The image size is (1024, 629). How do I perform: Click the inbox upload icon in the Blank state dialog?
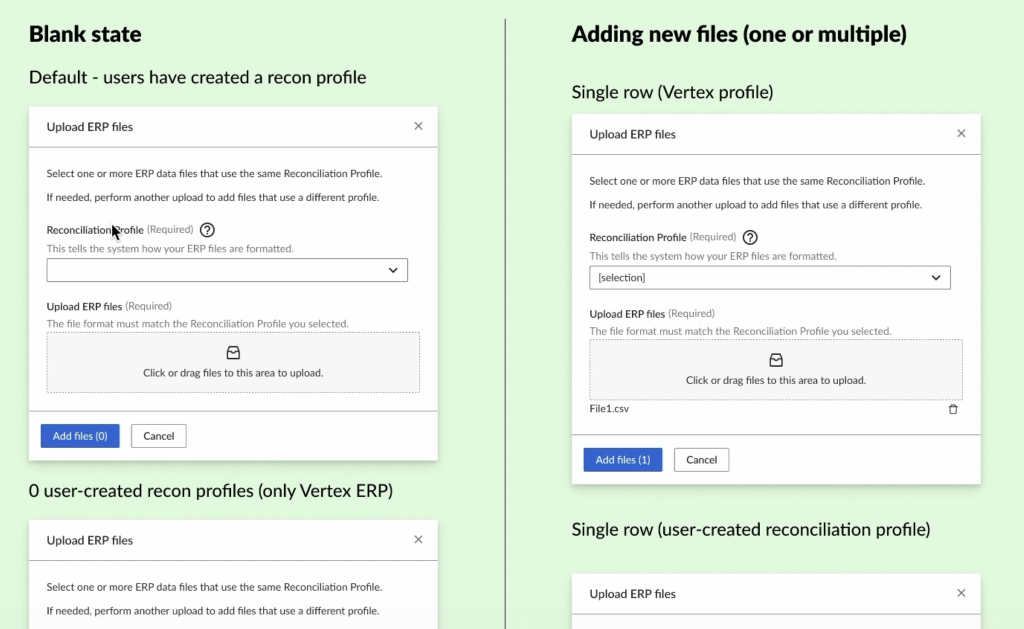pyautogui.click(x=233, y=353)
